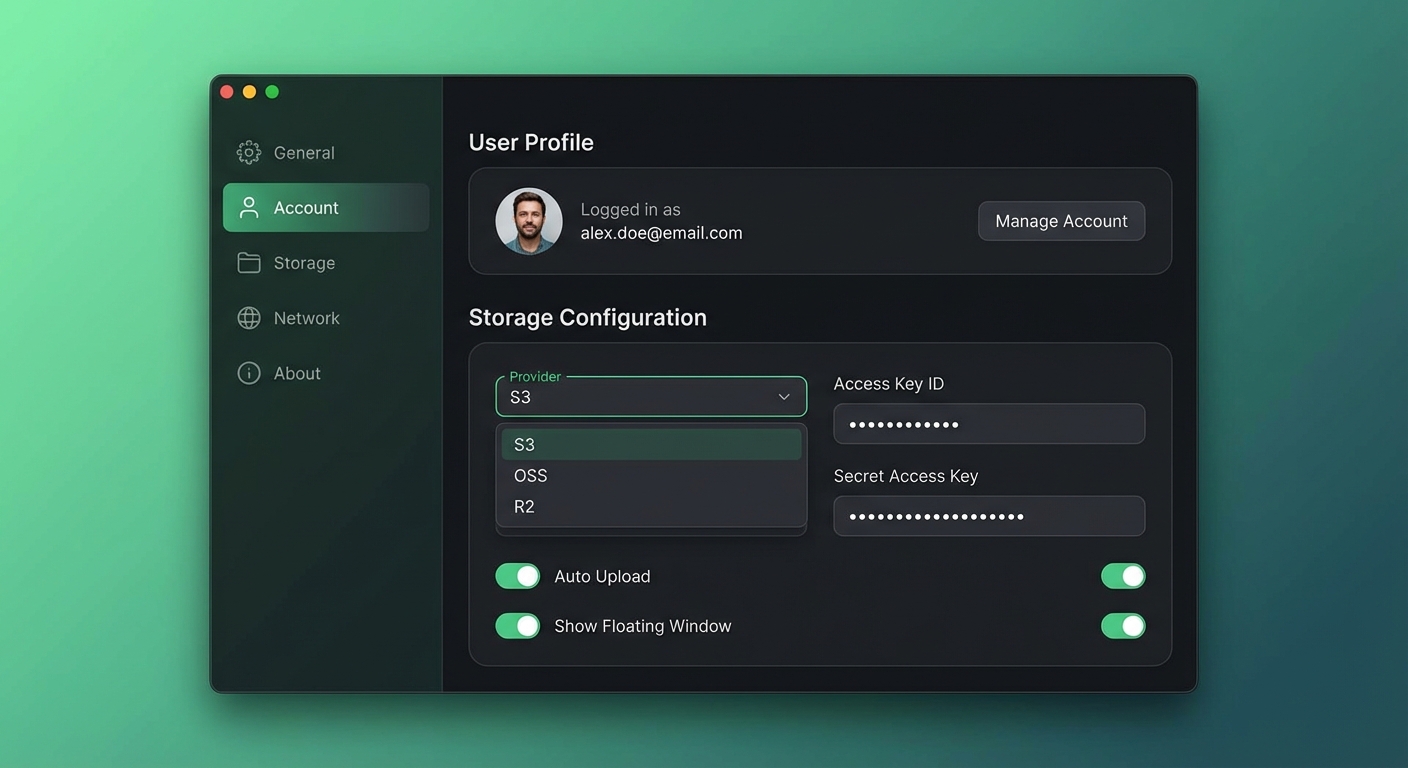Toggle the switch beside Show Floating Window
The width and height of the screenshot is (1408, 768).
[x=1123, y=625]
